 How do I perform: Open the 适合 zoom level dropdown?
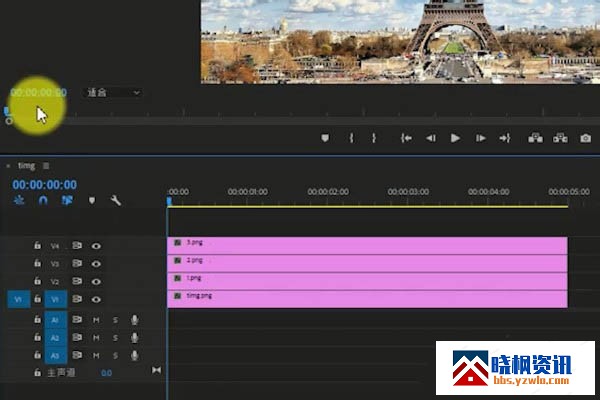(112, 93)
